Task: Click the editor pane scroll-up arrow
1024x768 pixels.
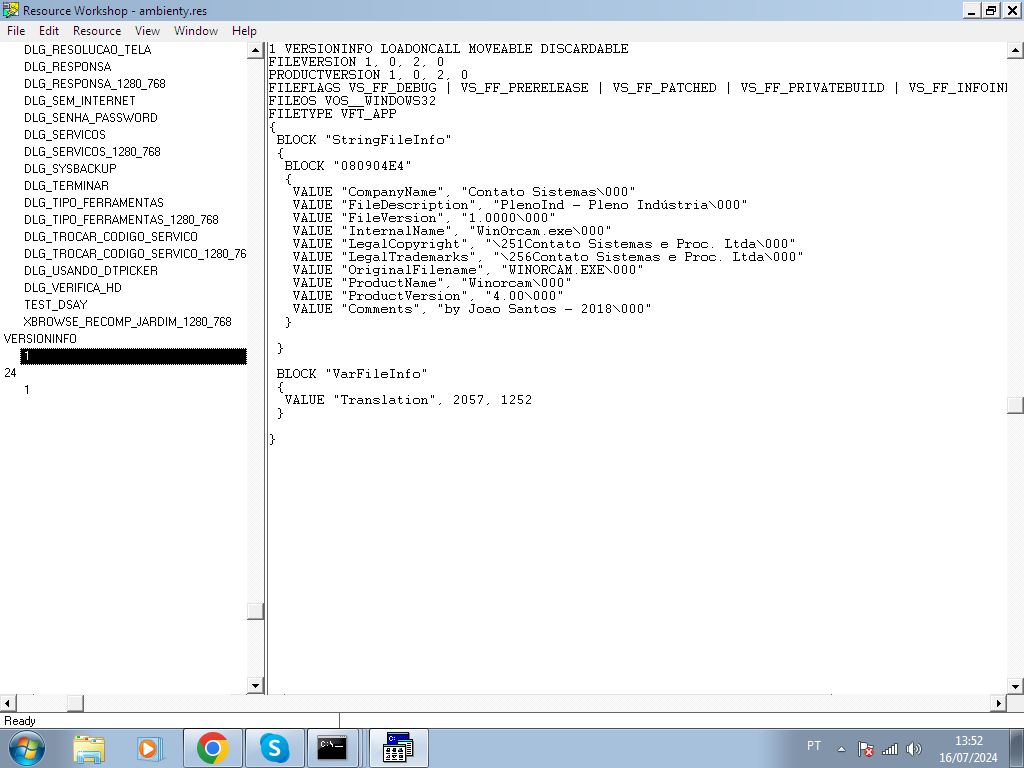Action: pyautogui.click(x=1016, y=50)
